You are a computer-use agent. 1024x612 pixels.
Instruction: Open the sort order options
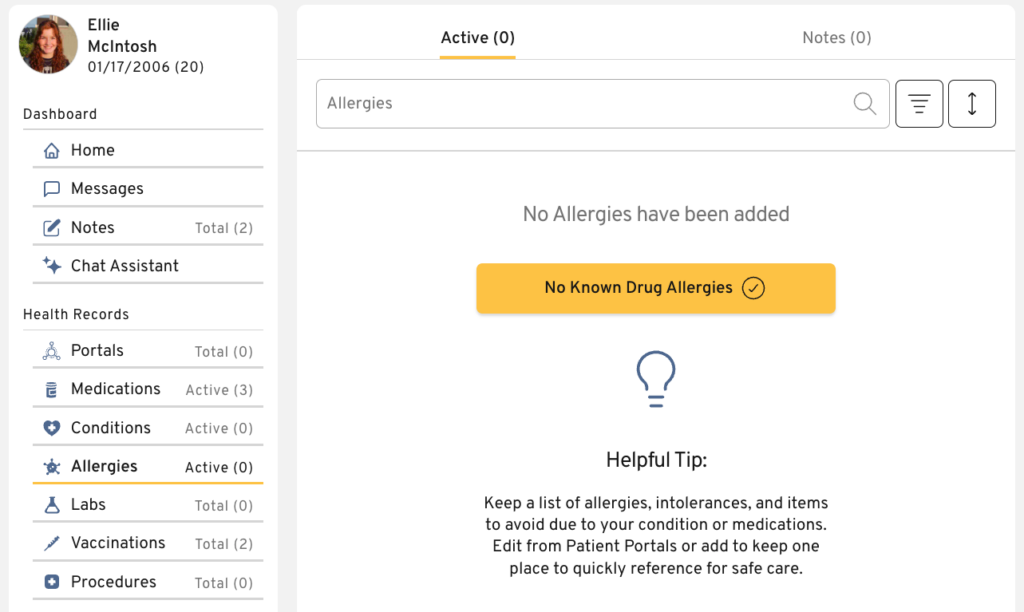coord(972,104)
